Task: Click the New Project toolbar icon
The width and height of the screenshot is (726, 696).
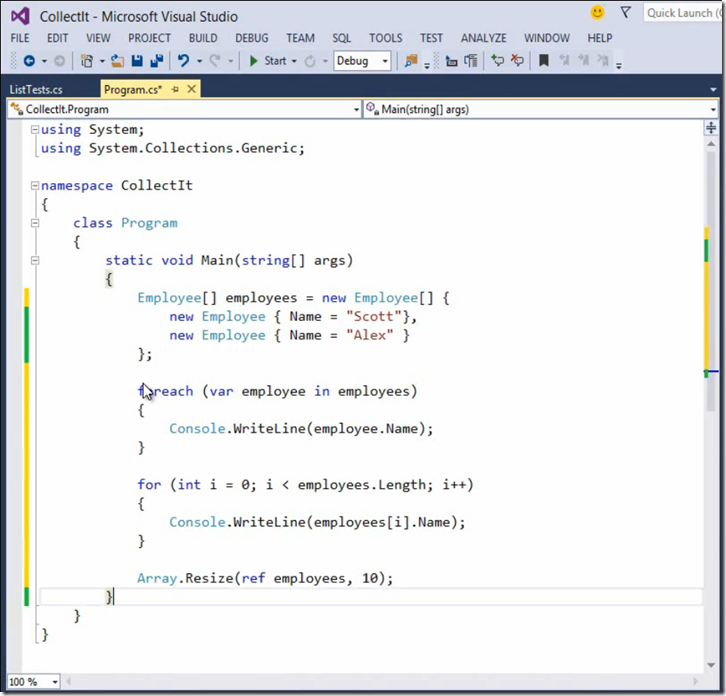Action: tap(87, 61)
